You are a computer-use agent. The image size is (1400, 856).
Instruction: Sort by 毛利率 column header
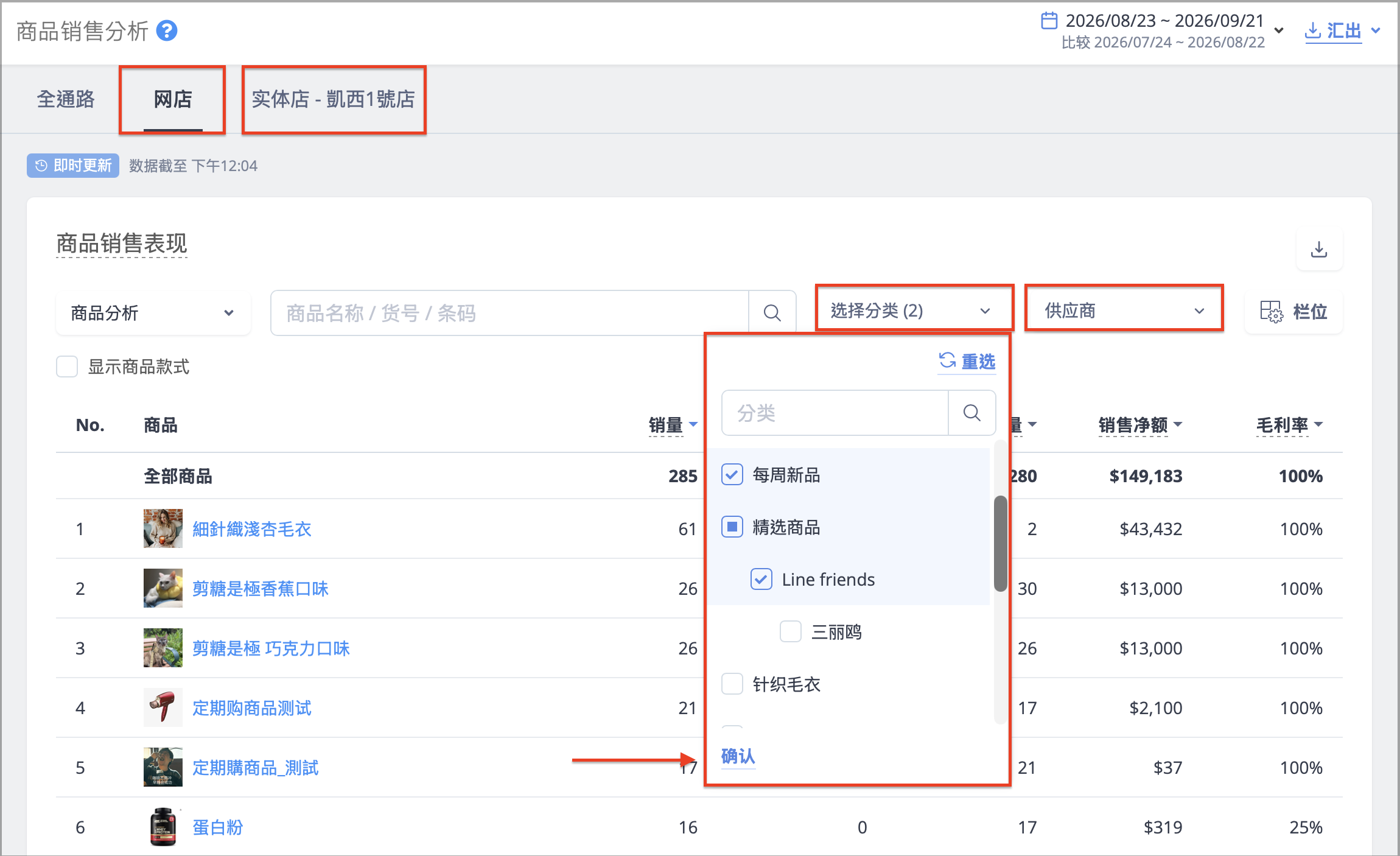tap(1289, 424)
